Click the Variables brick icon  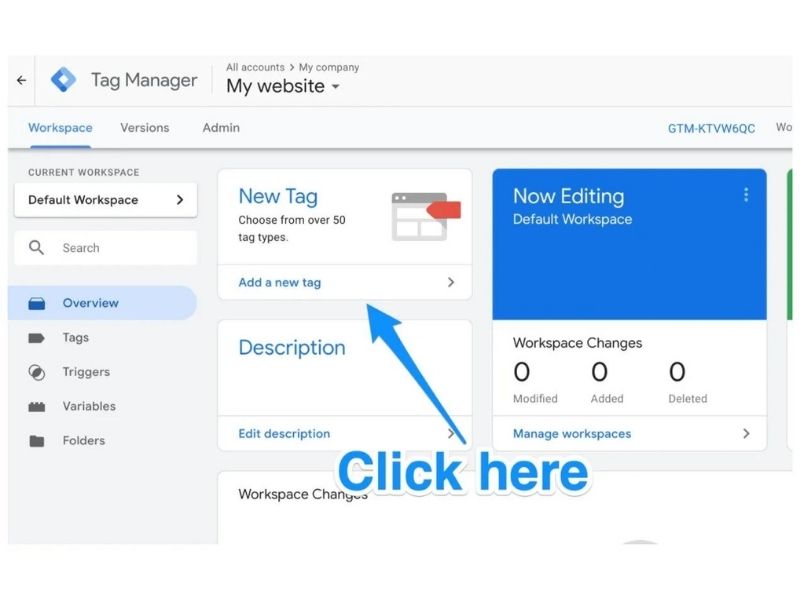(x=36, y=407)
